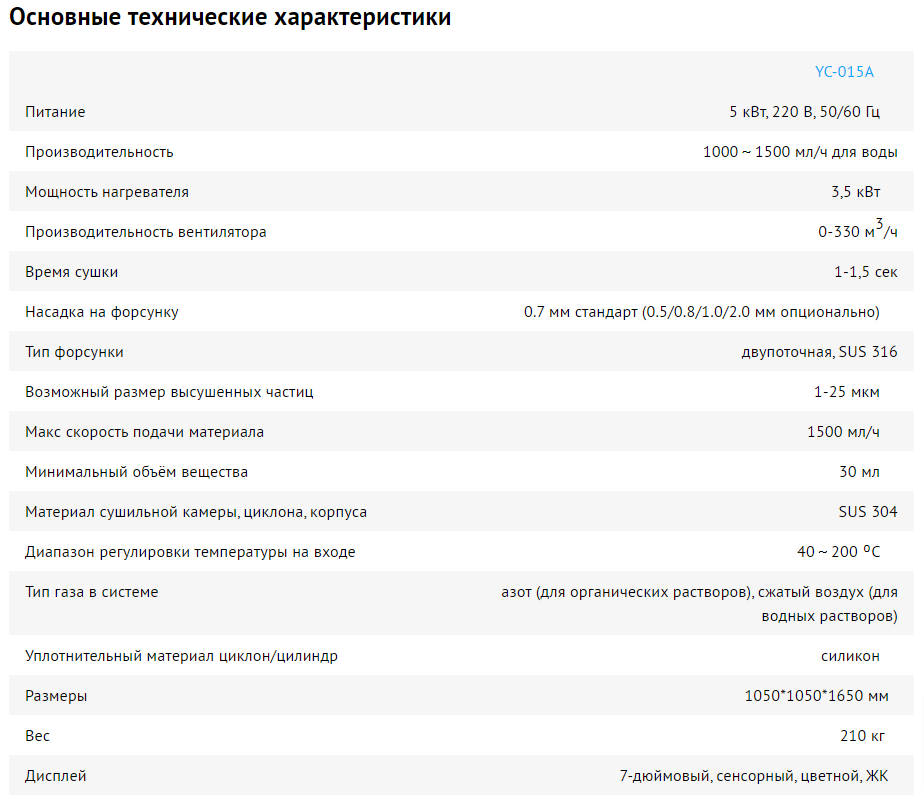
Task: Click the 1500 мл/ч feed rate value
Action: 843,432
